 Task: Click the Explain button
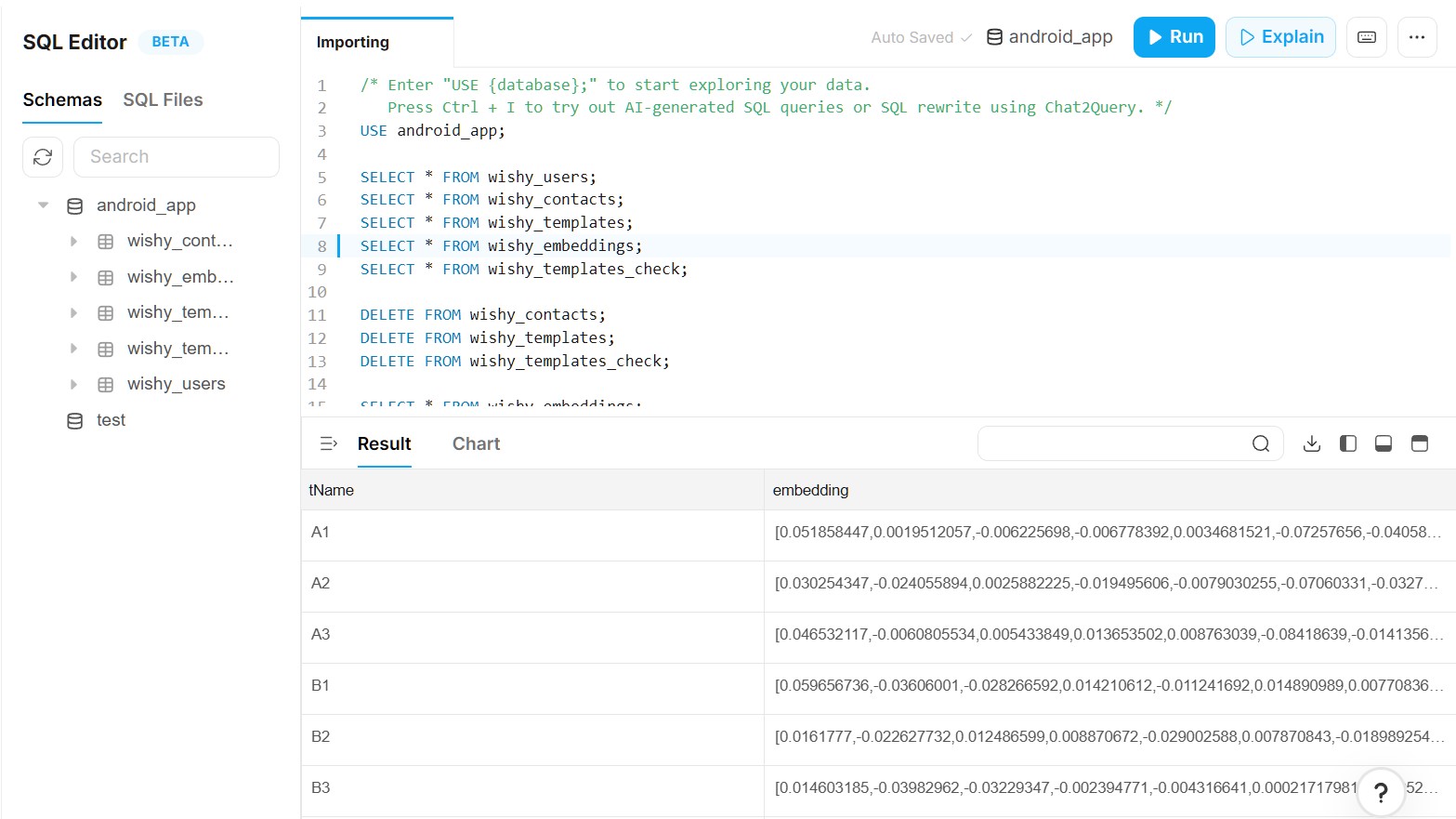[1280, 37]
